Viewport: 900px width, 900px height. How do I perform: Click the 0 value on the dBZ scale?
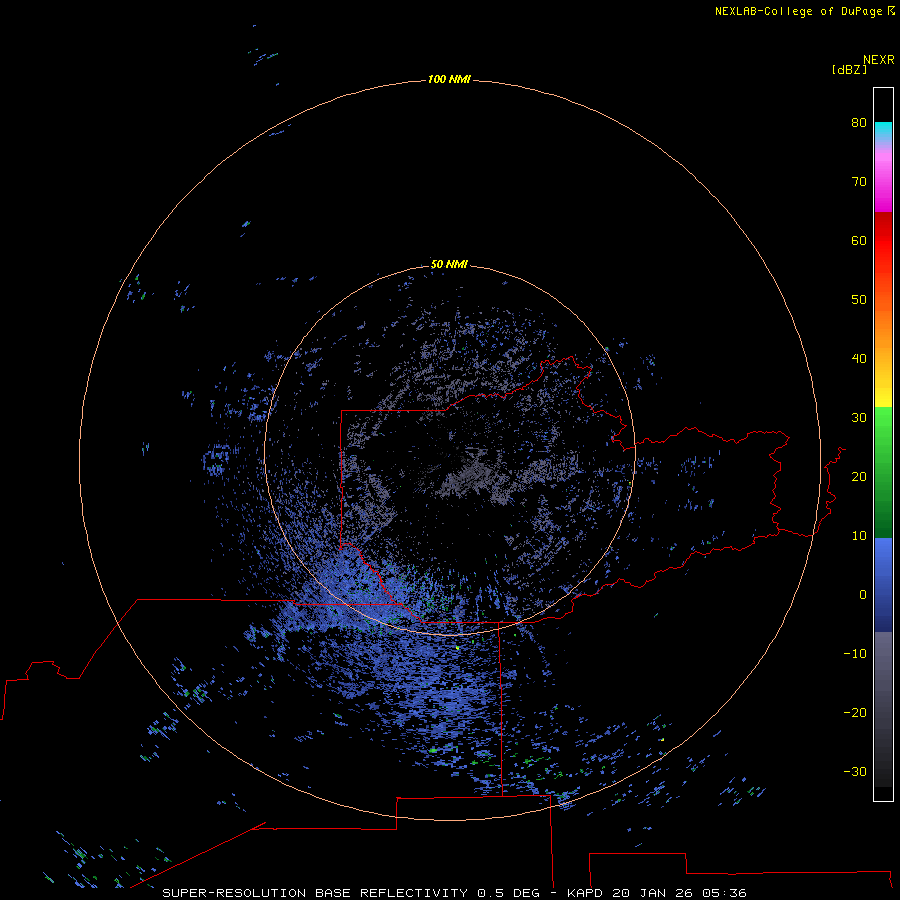(863, 595)
